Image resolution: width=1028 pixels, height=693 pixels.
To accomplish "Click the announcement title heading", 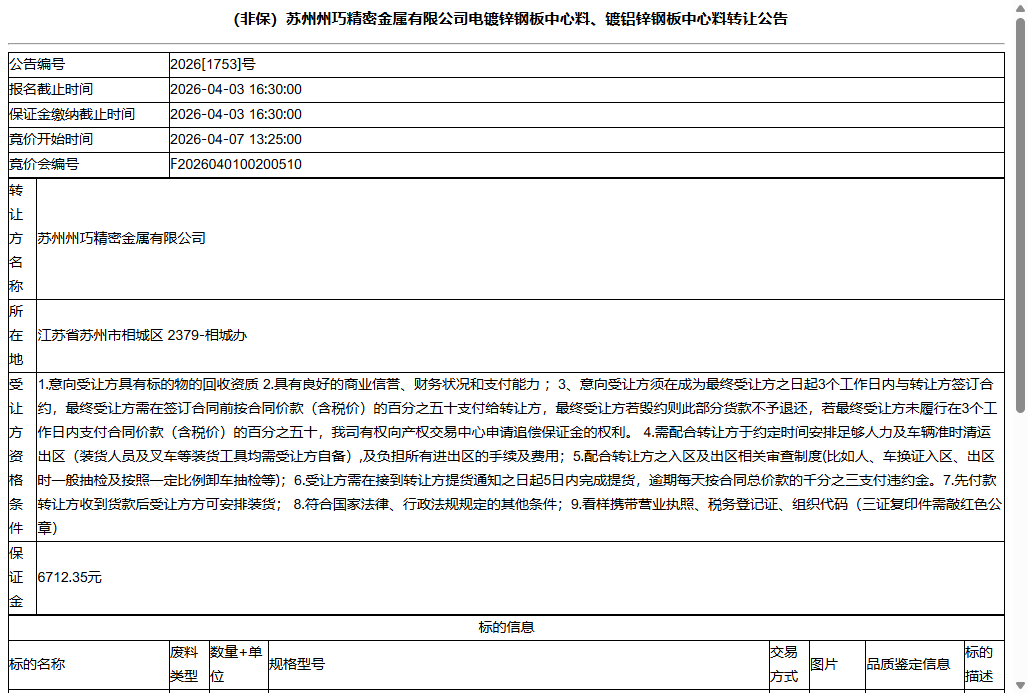I will tap(510, 19).
